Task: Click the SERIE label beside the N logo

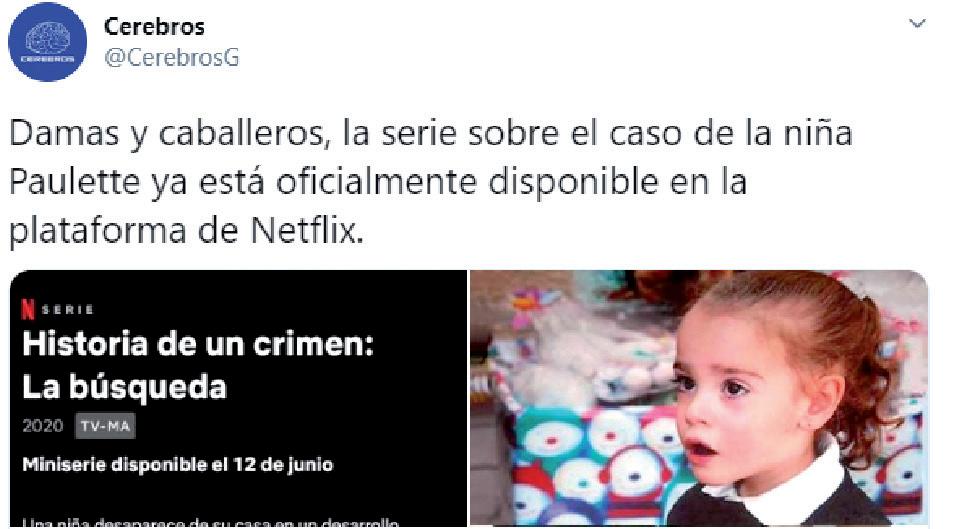Action: point(68,310)
